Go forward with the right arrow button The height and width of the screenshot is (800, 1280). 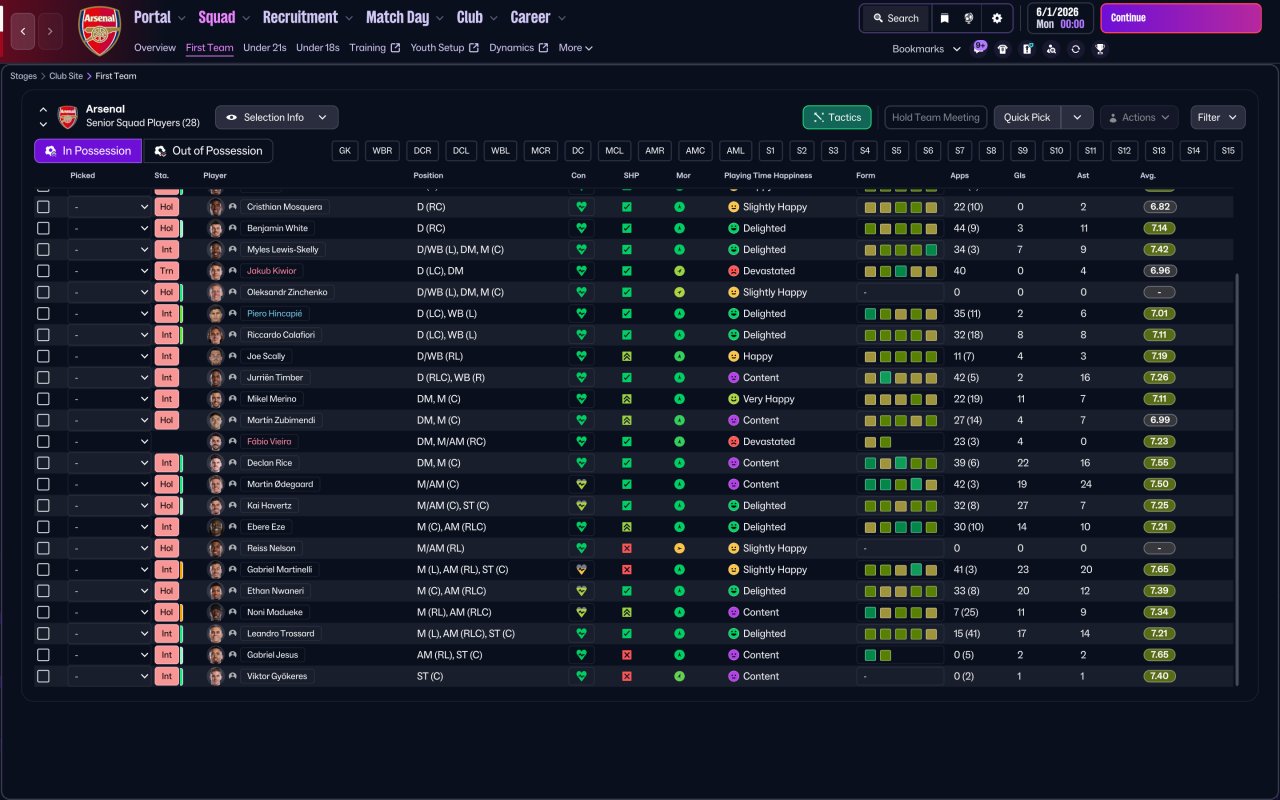click(x=50, y=31)
